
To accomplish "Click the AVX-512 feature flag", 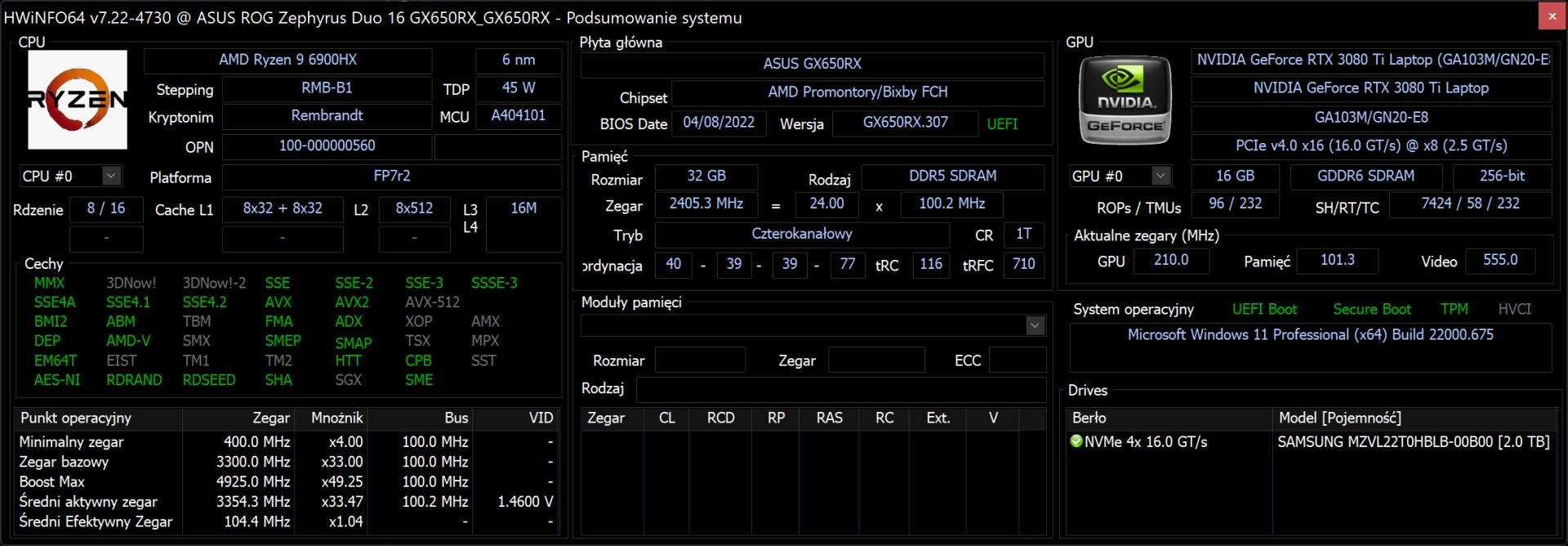I will click(432, 302).
